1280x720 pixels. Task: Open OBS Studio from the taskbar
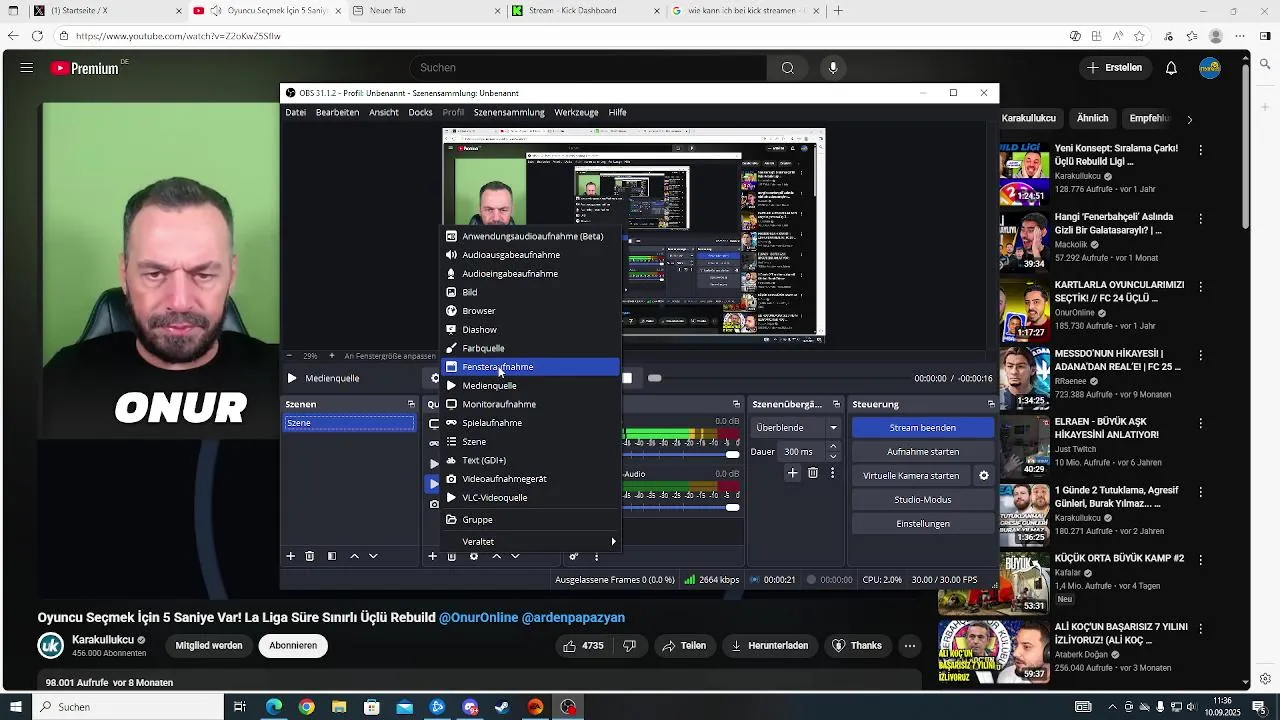point(568,707)
